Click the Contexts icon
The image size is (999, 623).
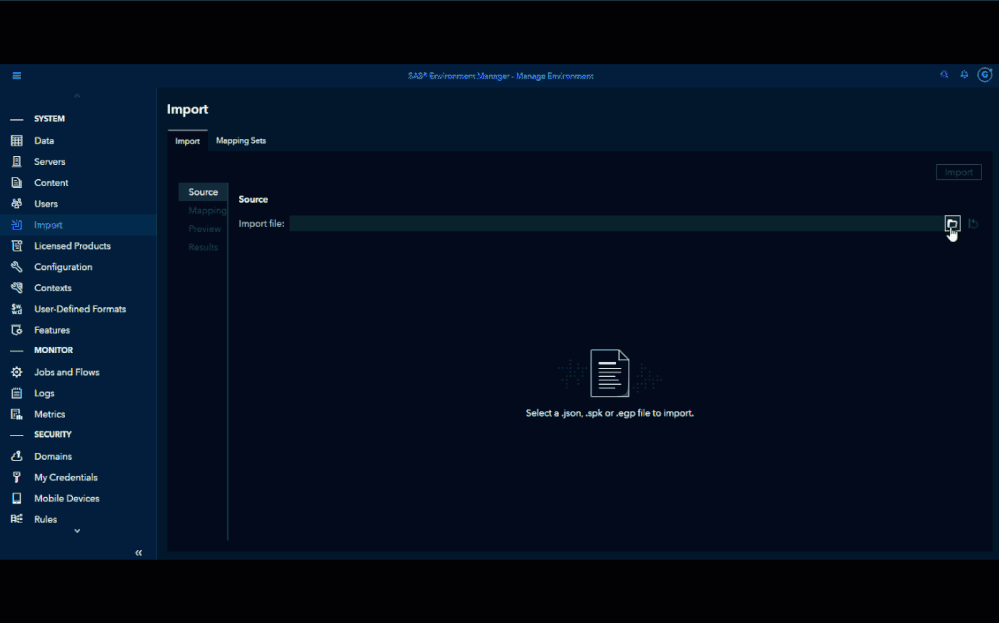tap(17, 288)
